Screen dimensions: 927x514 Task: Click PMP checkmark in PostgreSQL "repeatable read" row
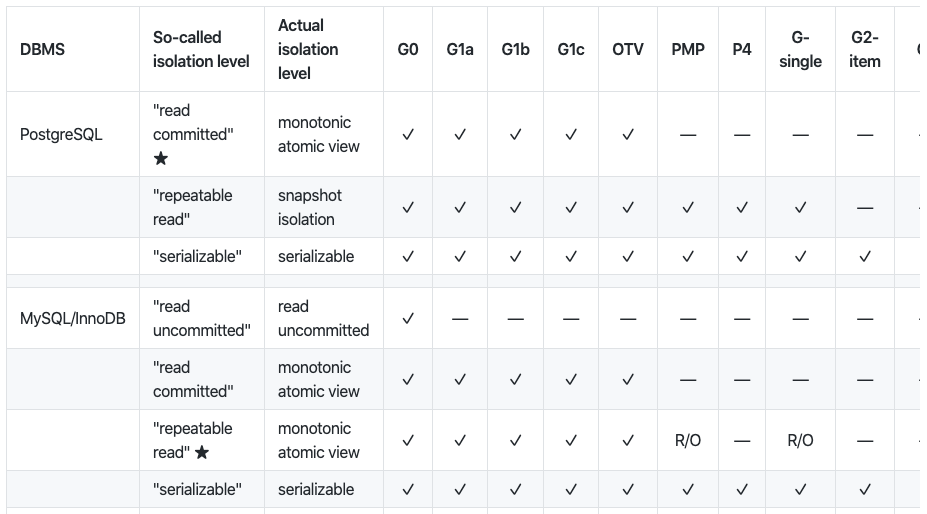pos(688,208)
